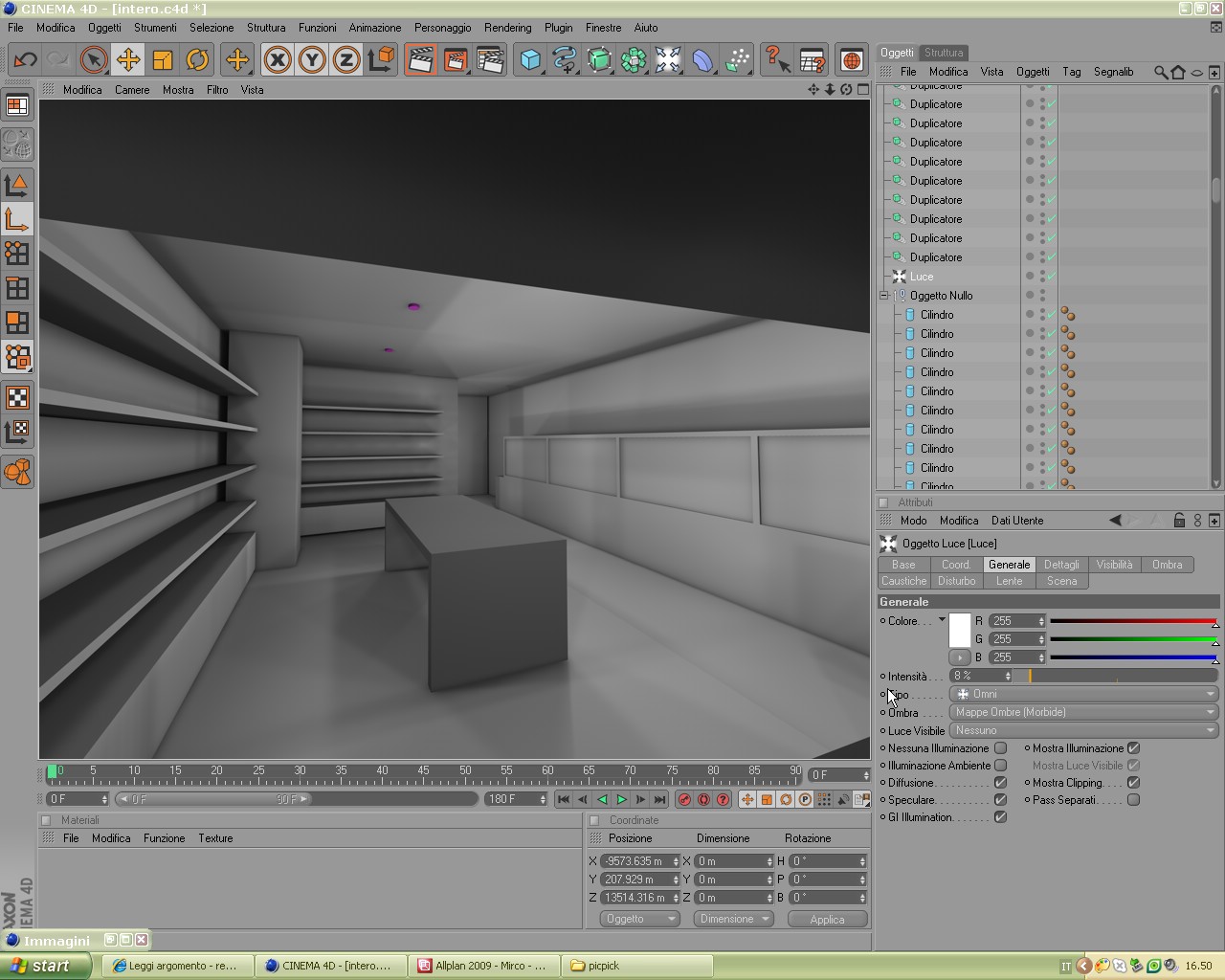The image size is (1225, 980).
Task: Render the active view with clapperboard icon
Action: pos(420,60)
